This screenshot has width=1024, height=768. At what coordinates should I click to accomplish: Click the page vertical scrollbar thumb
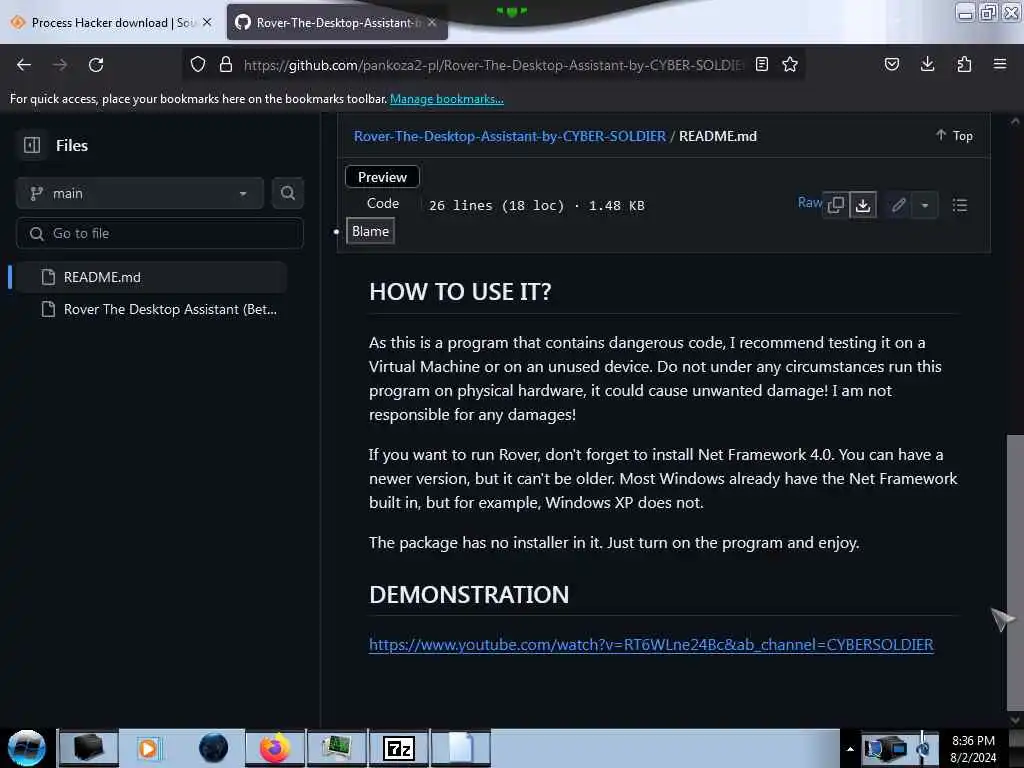click(x=1015, y=572)
